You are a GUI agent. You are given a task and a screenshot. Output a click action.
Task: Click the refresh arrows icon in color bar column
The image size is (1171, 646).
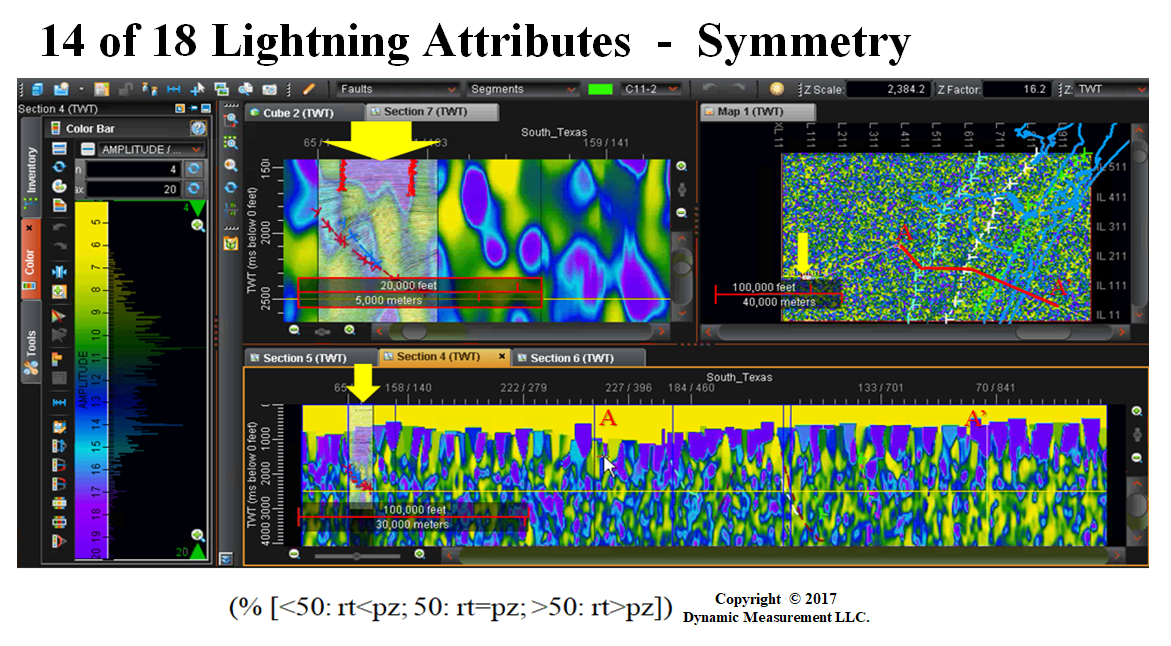59,167
